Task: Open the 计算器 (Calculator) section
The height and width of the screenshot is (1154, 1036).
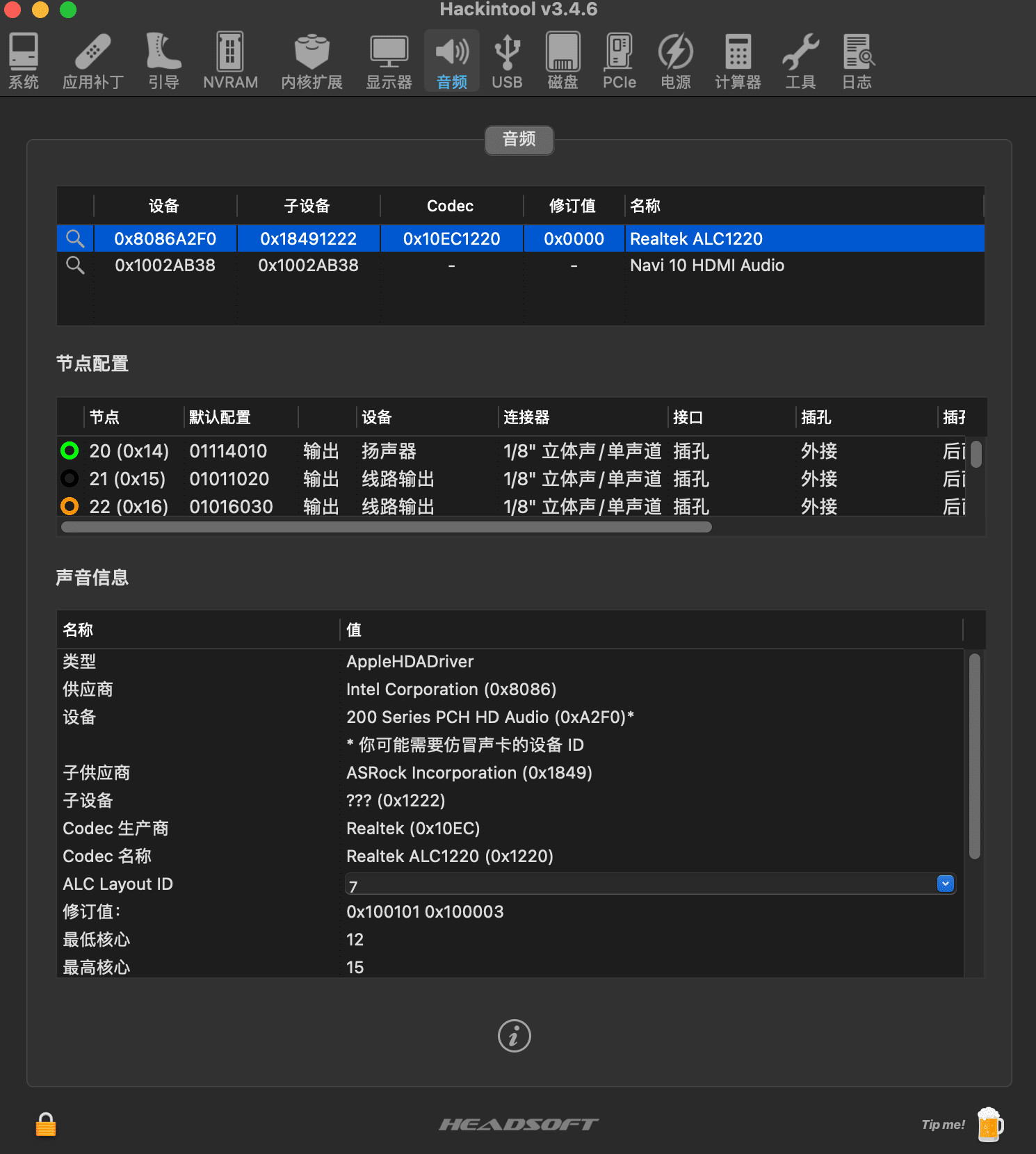Action: [x=738, y=61]
